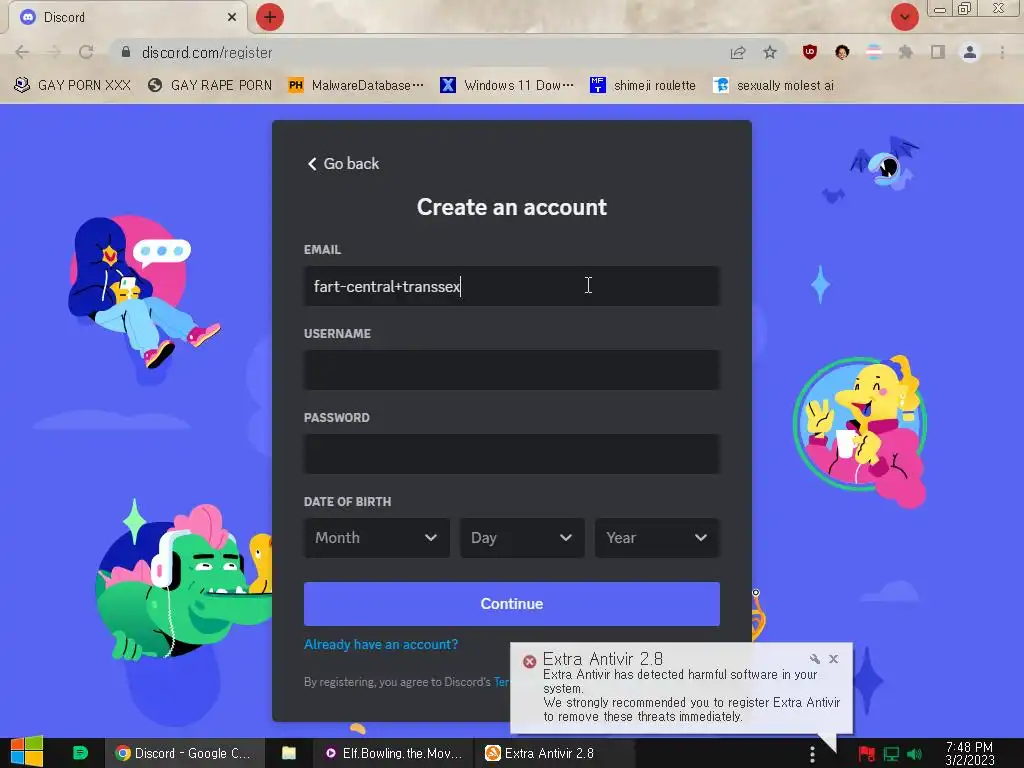The width and height of the screenshot is (1024, 768).
Task: Open the tab search dropdown in the title bar
Action: 904,17
